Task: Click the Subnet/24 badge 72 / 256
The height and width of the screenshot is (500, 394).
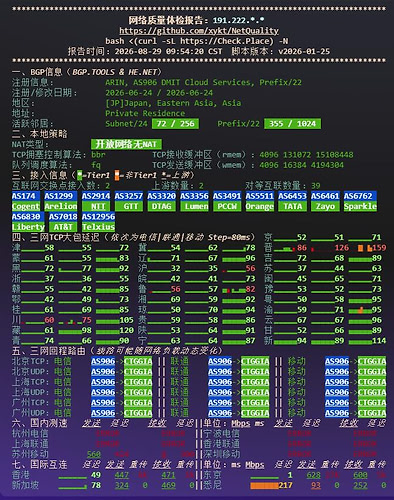Action: coord(175,124)
